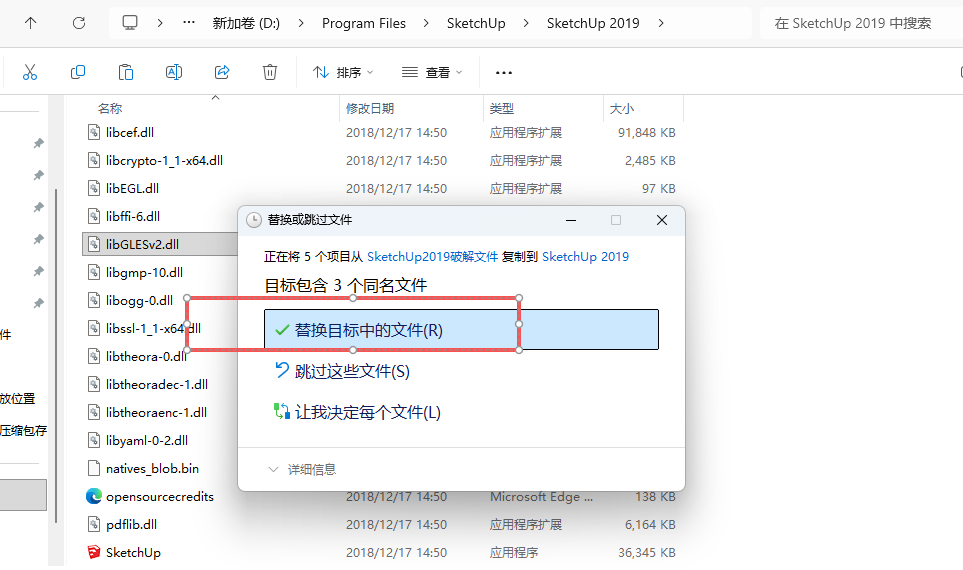The image size is (963, 570).
Task: Expand chevron after Program Files breadcrumb
Action: [x=426, y=23]
